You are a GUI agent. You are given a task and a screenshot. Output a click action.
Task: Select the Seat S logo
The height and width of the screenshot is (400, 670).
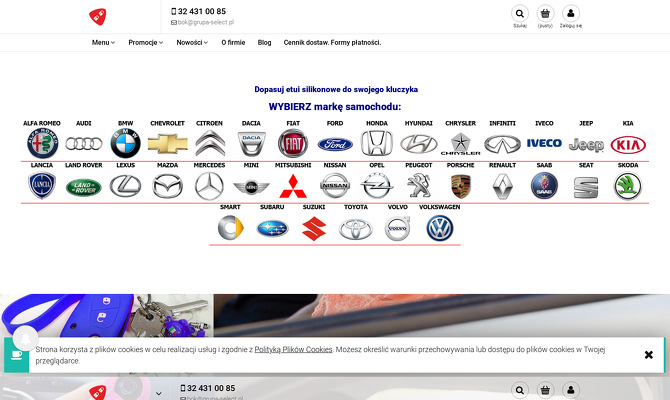coord(586,188)
